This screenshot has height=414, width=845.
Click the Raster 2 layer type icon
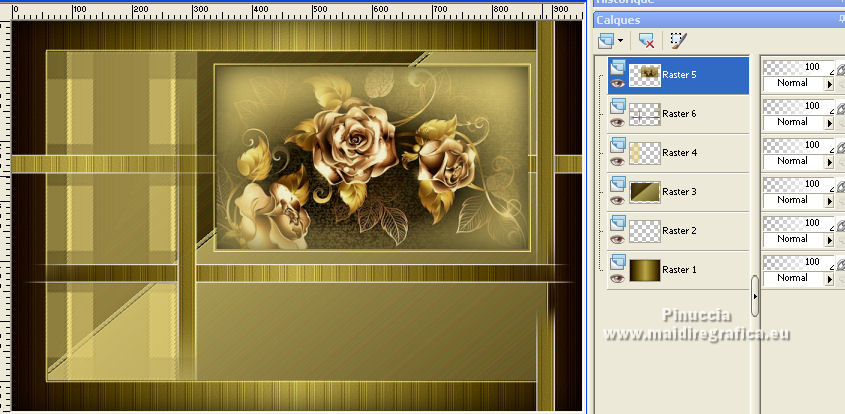click(618, 223)
